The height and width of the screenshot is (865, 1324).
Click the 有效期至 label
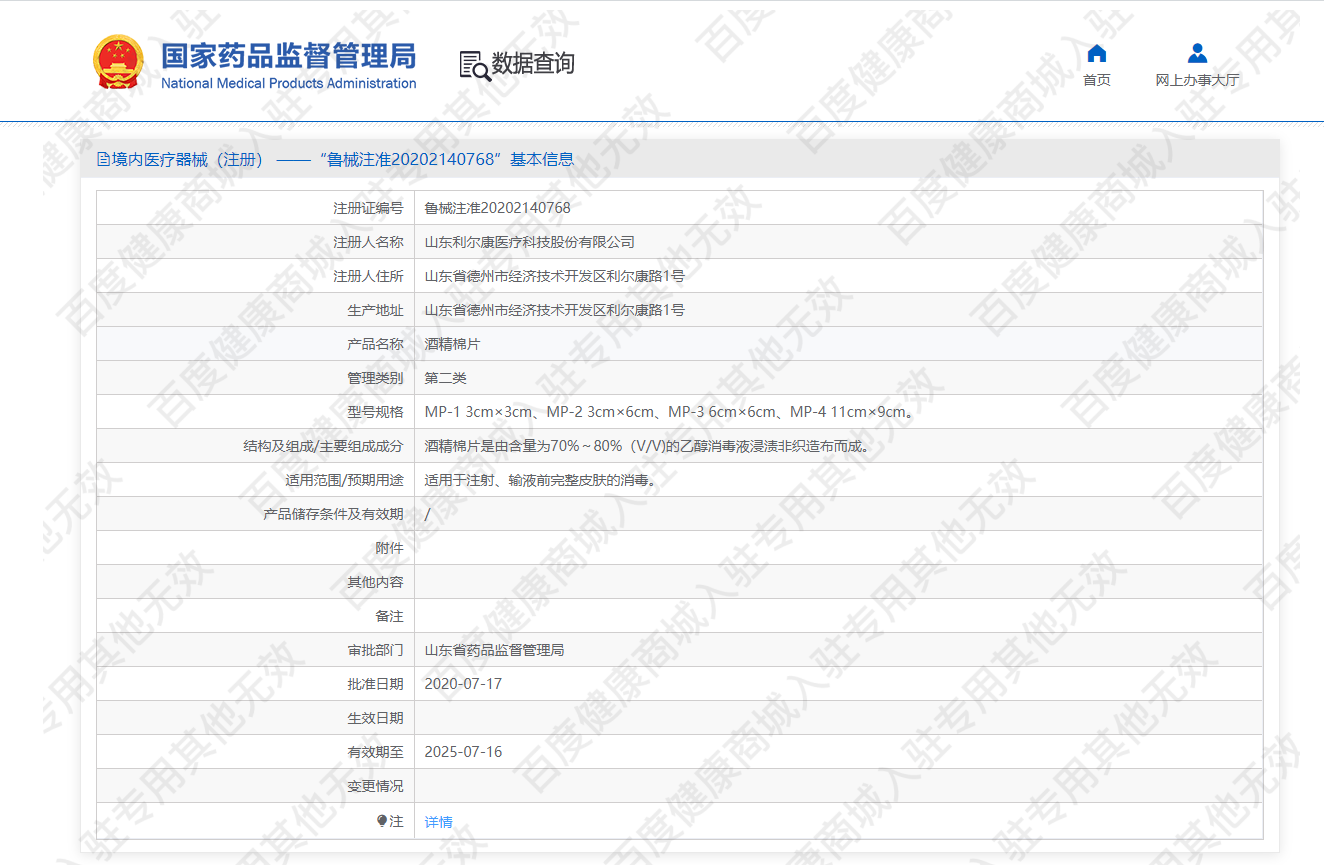click(375, 752)
